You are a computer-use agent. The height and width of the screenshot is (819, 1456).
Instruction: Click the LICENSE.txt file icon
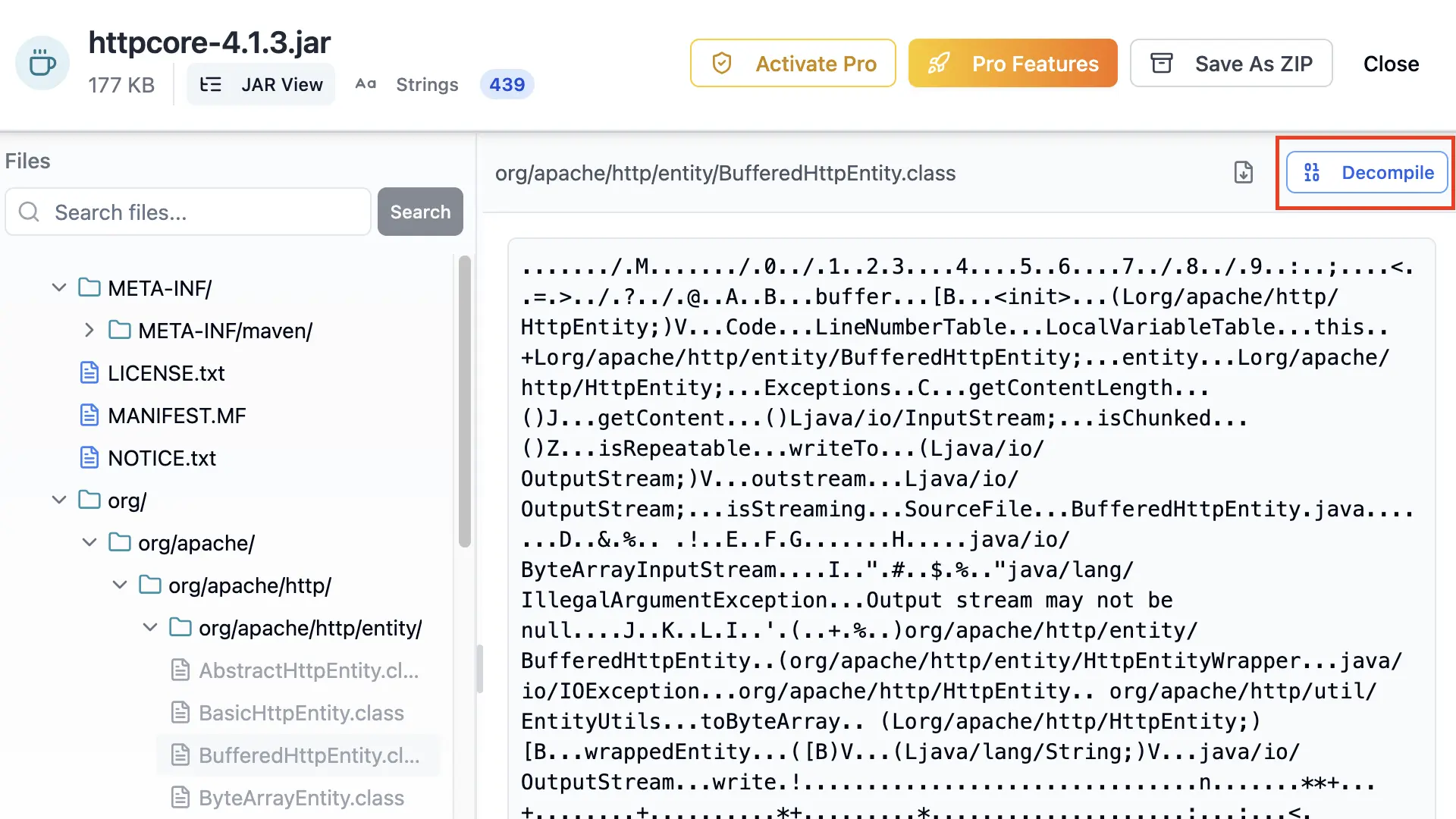[89, 373]
